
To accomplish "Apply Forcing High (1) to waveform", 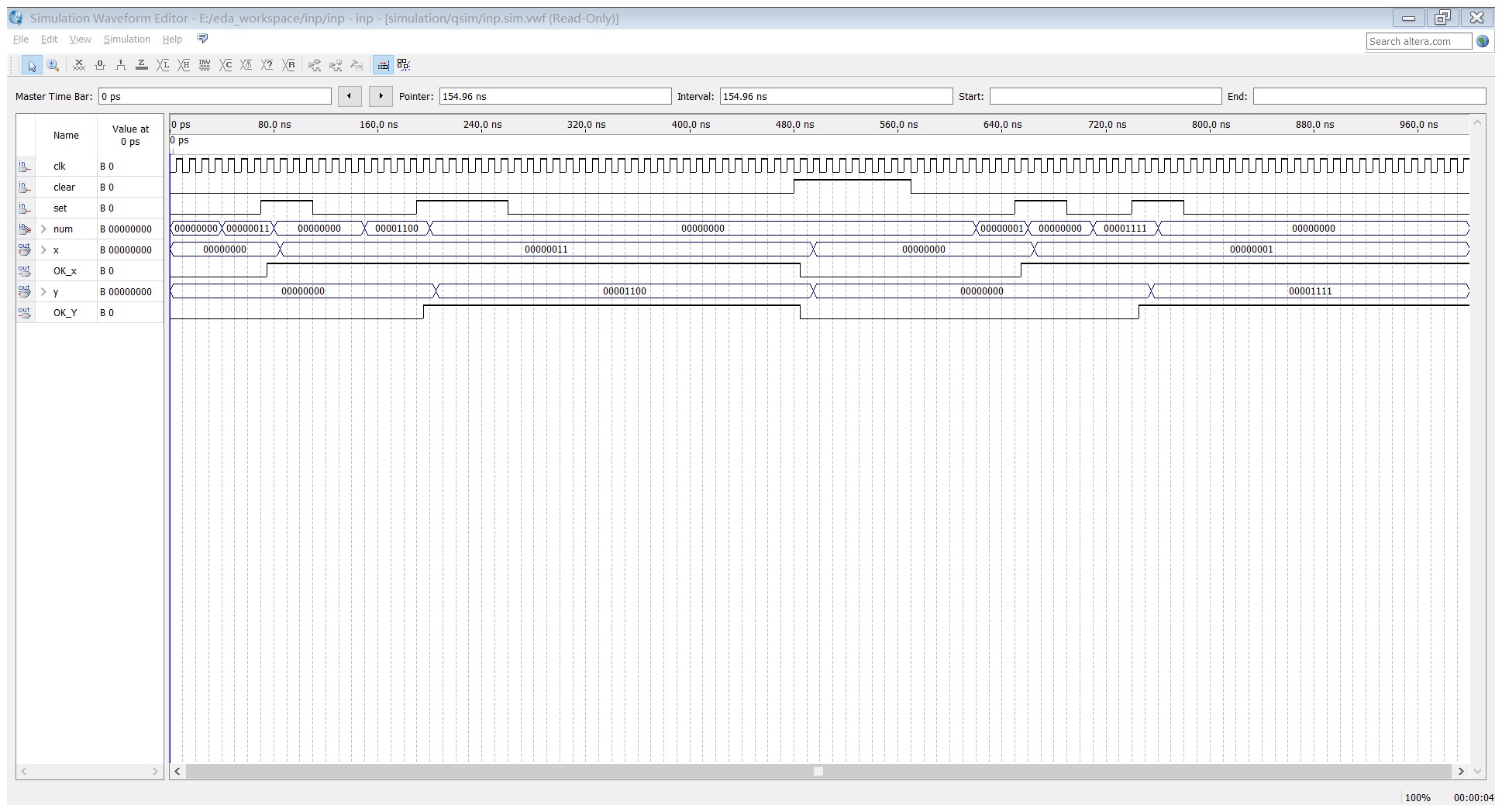I will 121,66.
